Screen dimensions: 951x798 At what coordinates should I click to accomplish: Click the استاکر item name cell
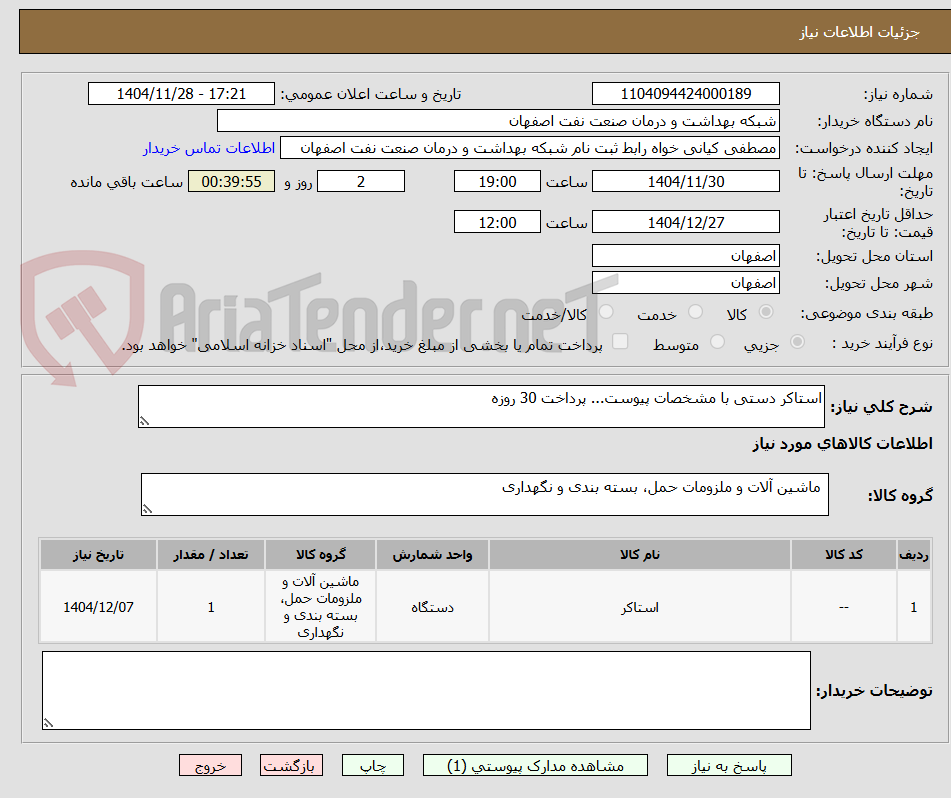[639, 607]
